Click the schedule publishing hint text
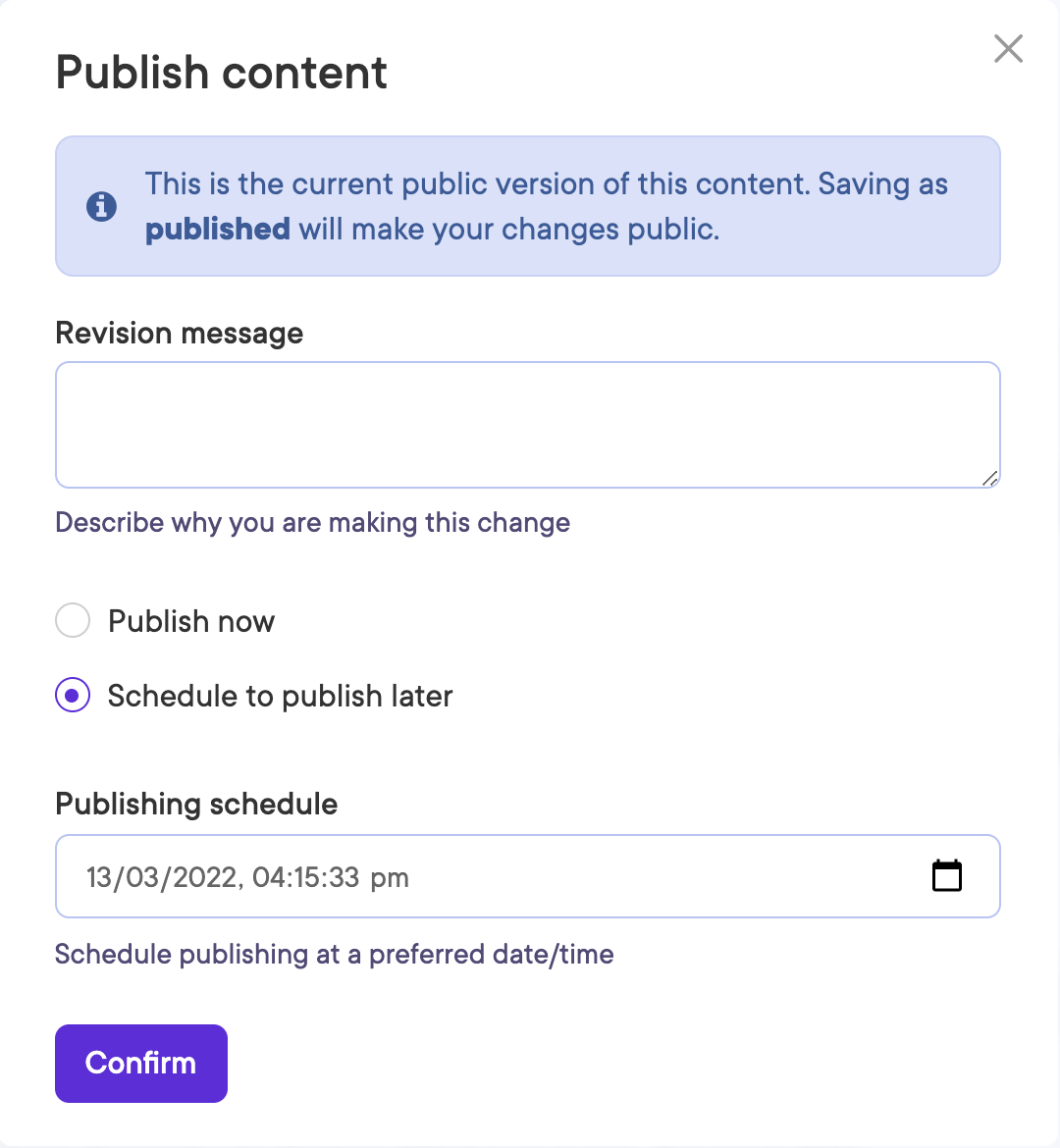The height and width of the screenshot is (1148, 1060). click(335, 953)
